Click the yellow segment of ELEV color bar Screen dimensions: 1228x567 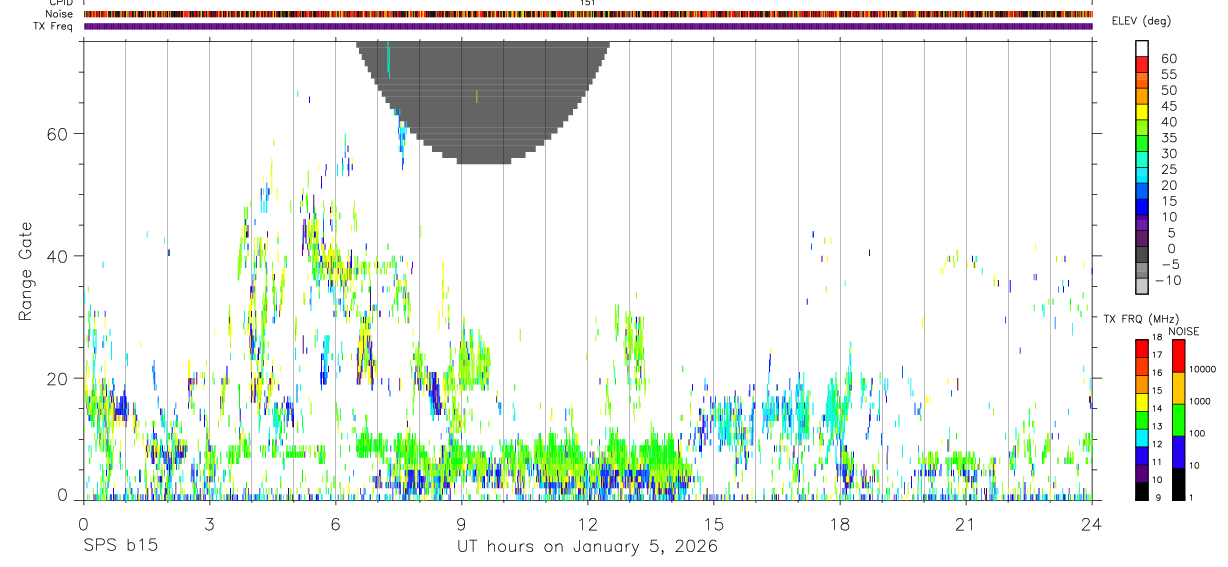point(1142,112)
